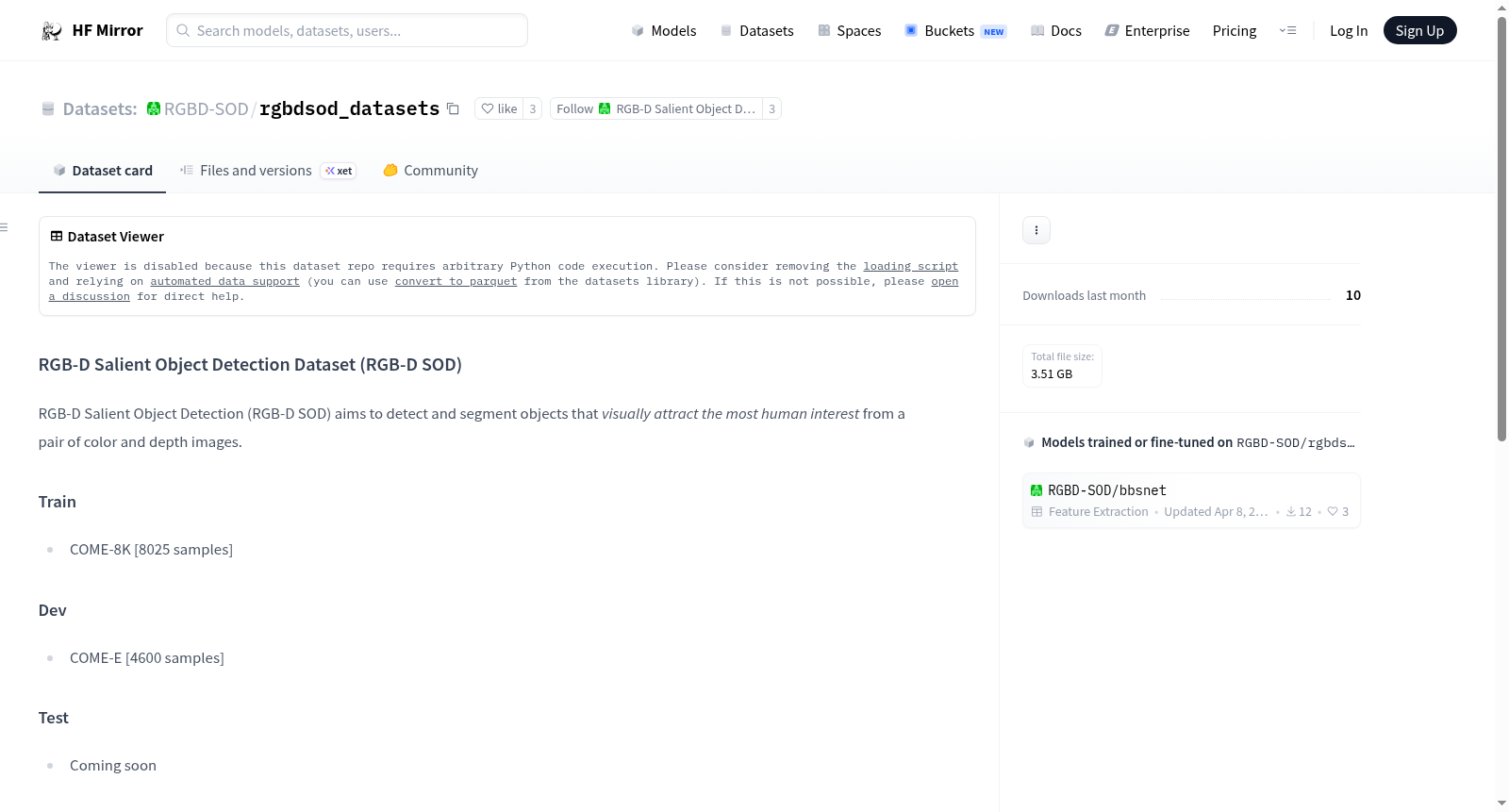Click the Search magnifier icon
The height and width of the screenshot is (812, 1509).
(183, 30)
